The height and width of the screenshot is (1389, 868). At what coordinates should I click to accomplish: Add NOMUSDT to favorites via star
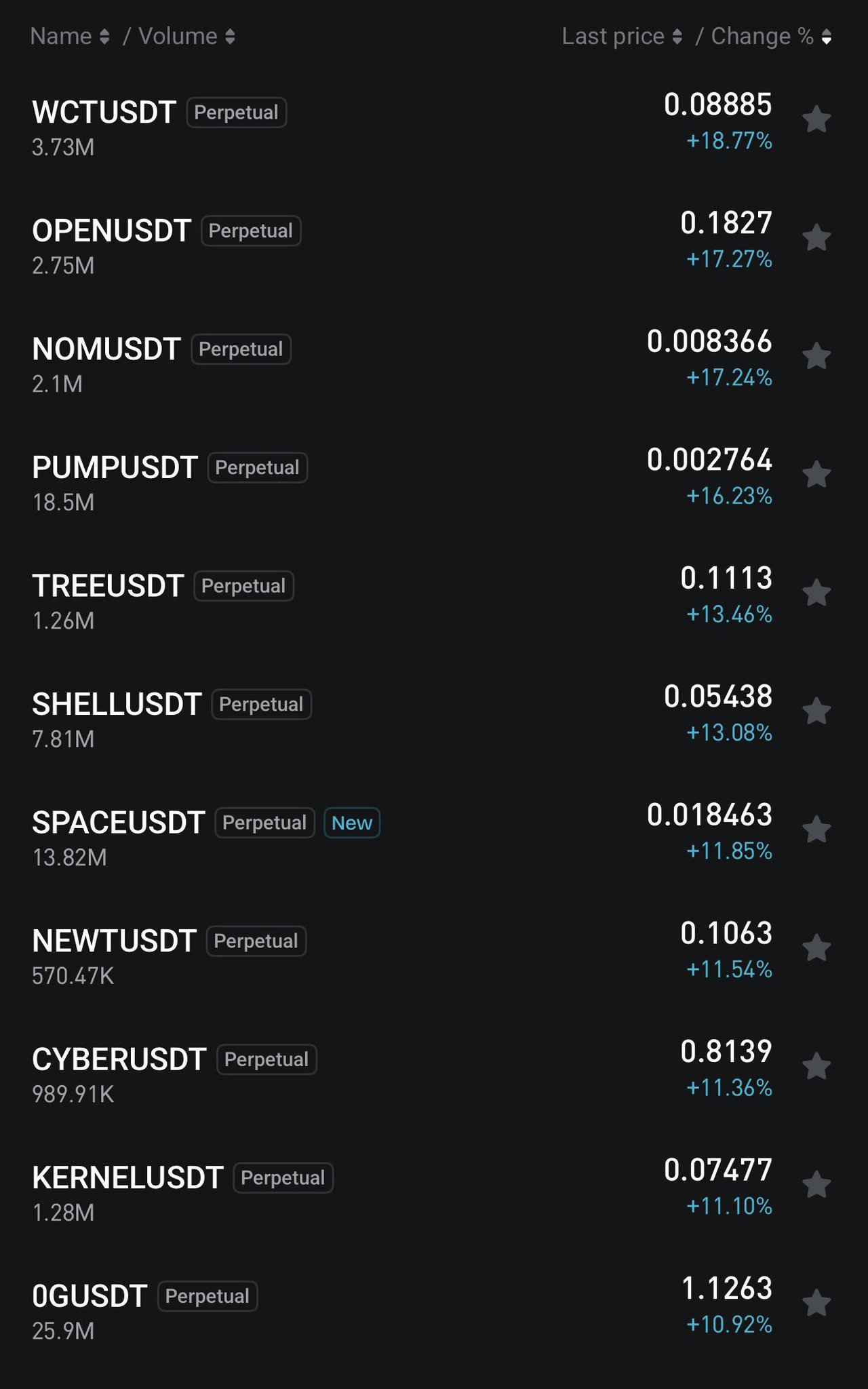pyautogui.click(x=816, y=356)
